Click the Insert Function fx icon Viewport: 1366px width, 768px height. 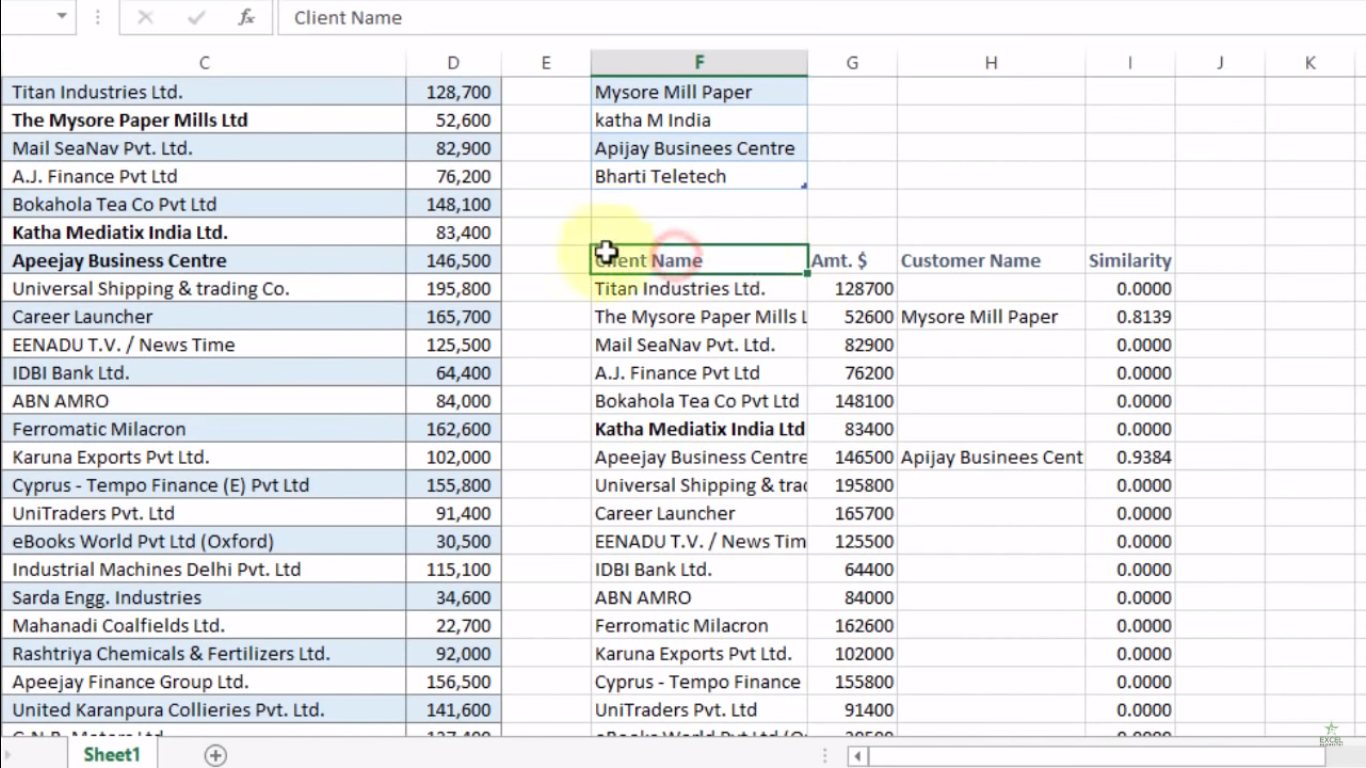[246, 18]
